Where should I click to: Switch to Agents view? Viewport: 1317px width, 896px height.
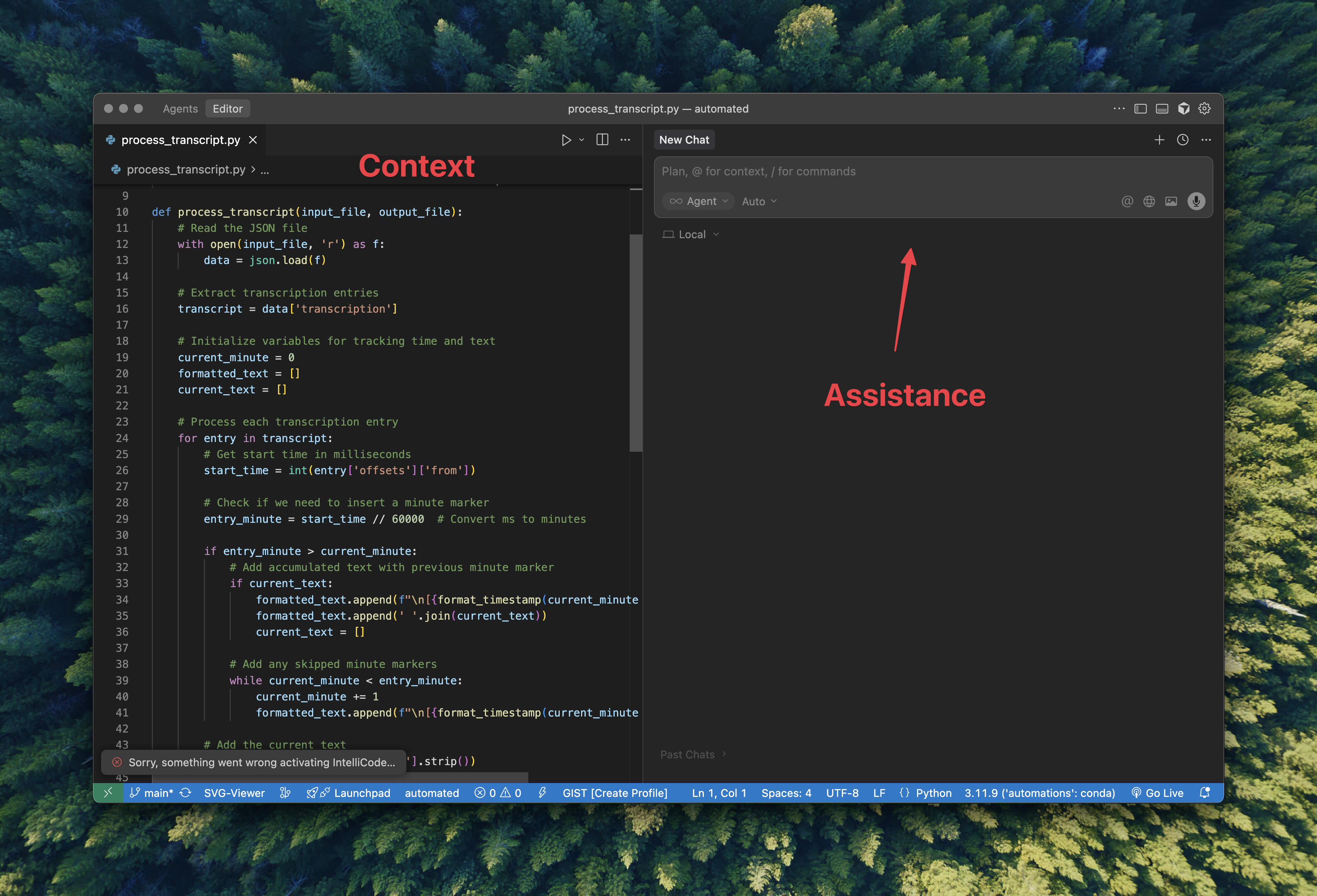tap(180, 109)
